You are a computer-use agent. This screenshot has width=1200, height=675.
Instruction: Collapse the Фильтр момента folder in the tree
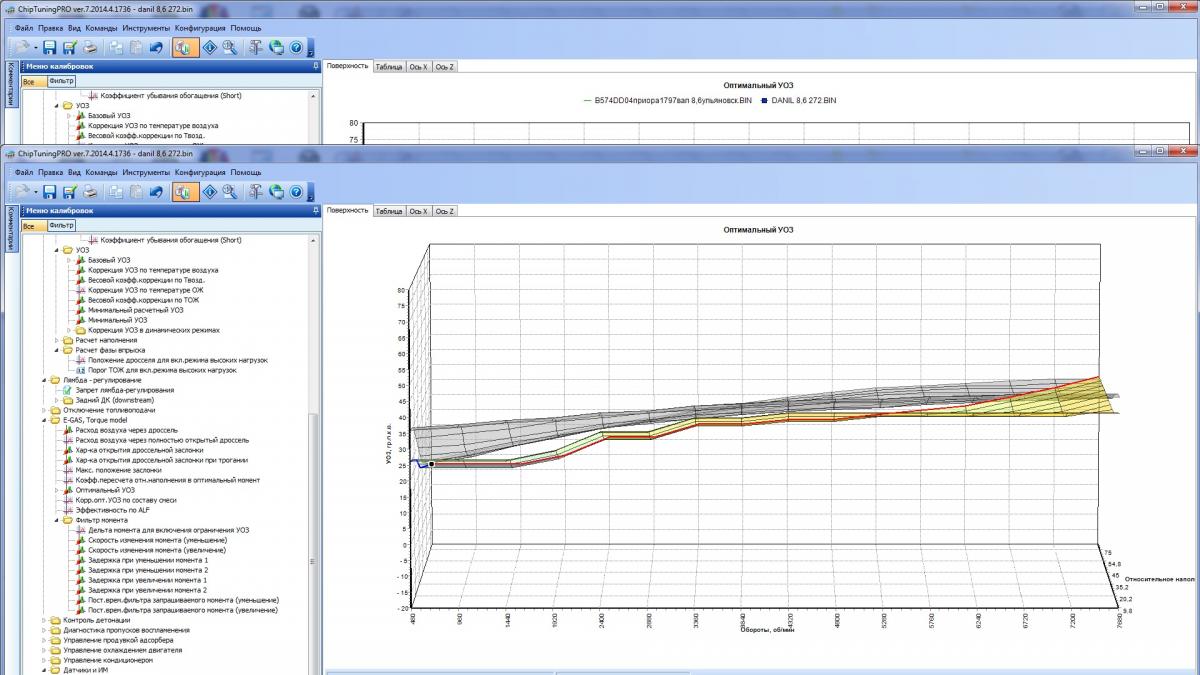(56, 520)
